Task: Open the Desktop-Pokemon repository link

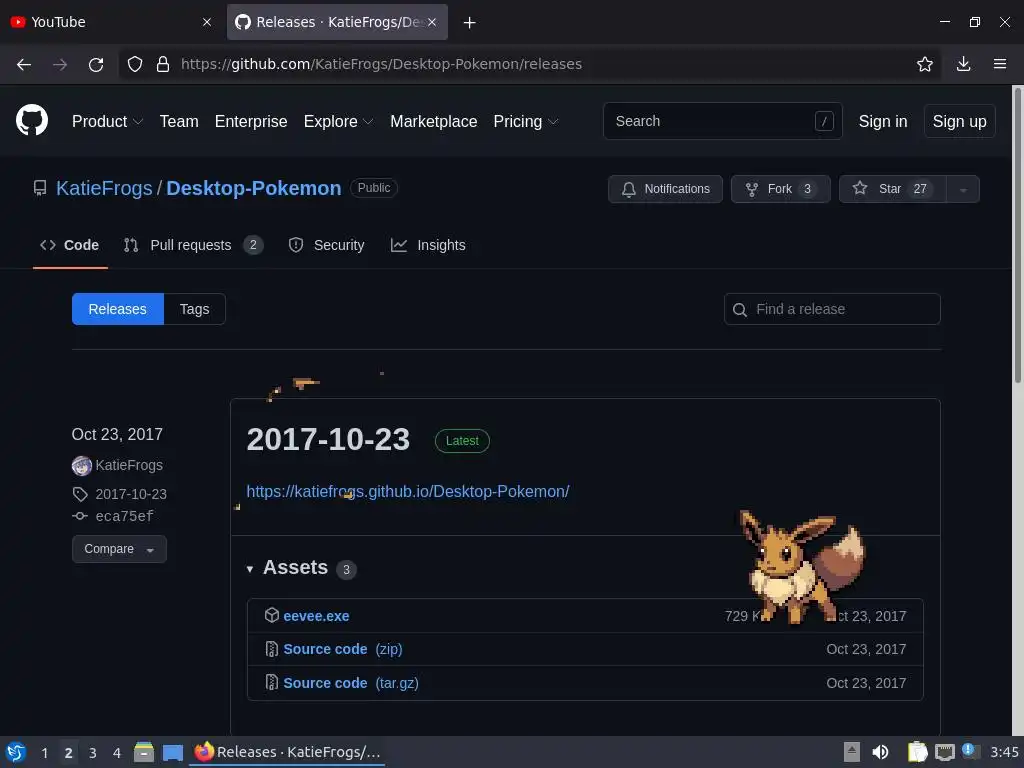Action: tap(253, 188)
